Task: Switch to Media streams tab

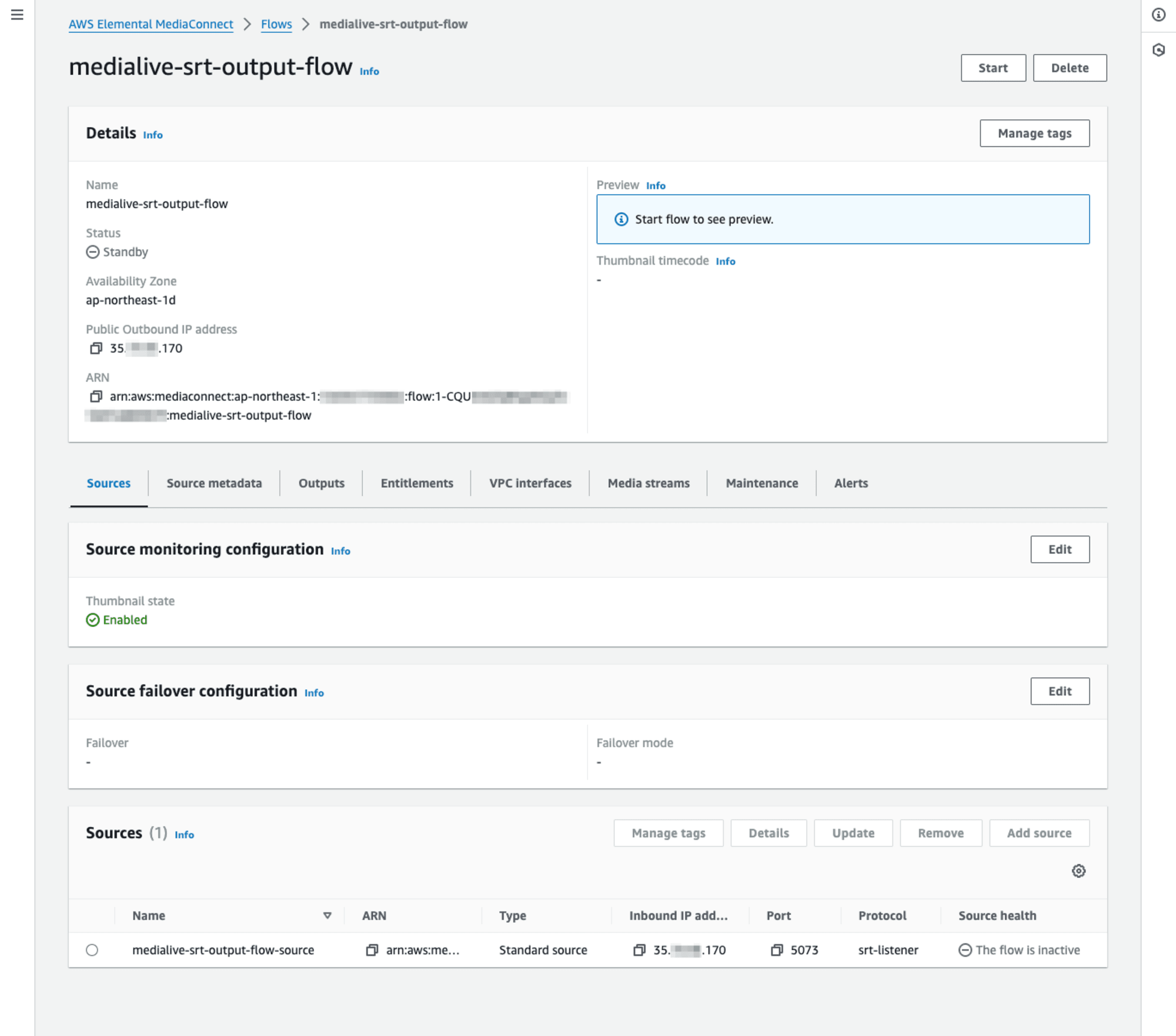Action: pos(649,483)
